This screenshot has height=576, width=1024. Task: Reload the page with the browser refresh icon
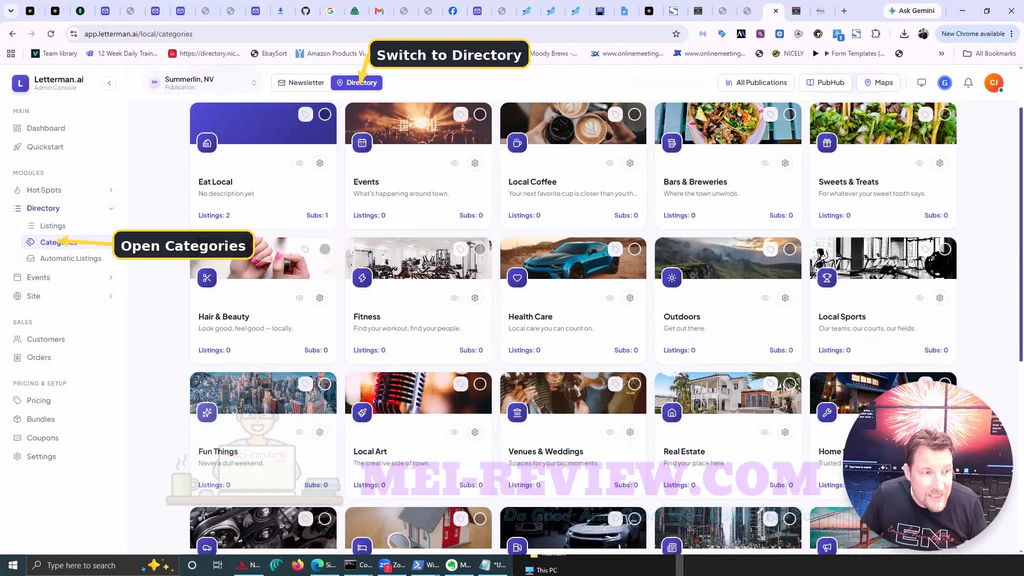click(x=51, y=34)
